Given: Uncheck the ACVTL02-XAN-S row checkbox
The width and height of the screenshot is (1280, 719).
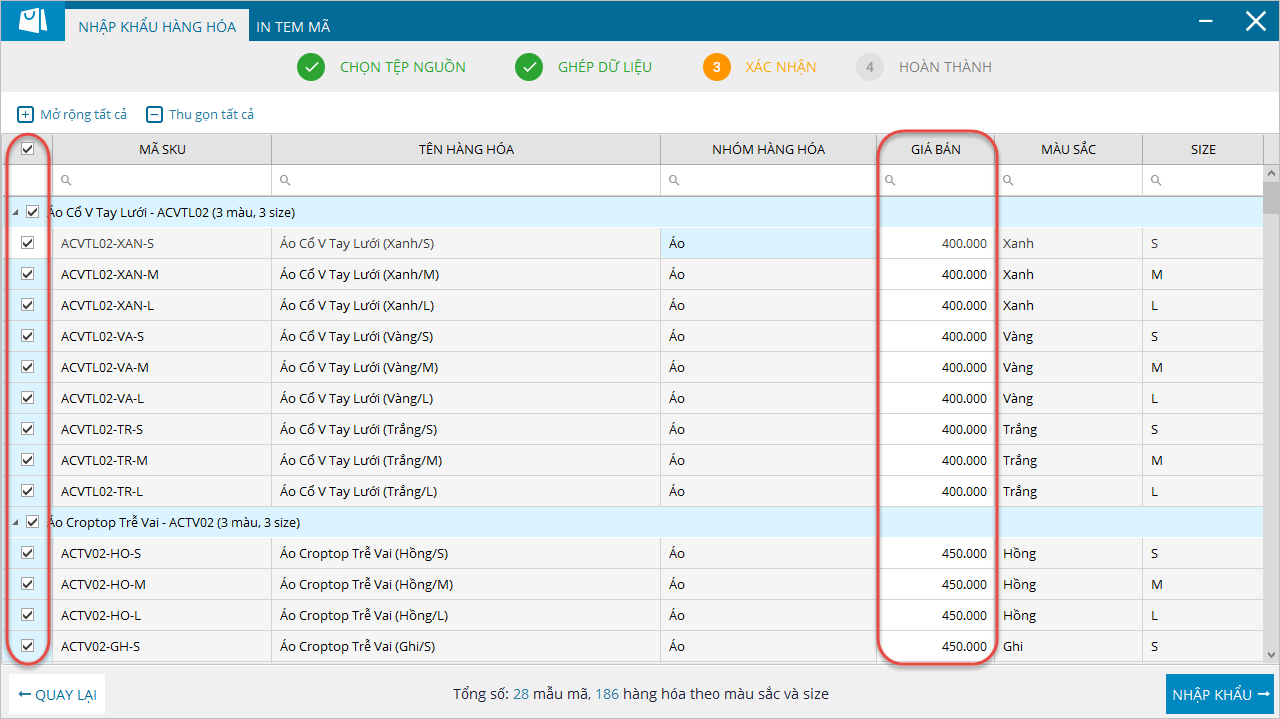Looking at the screenshot, I should [x=28, y=243].
